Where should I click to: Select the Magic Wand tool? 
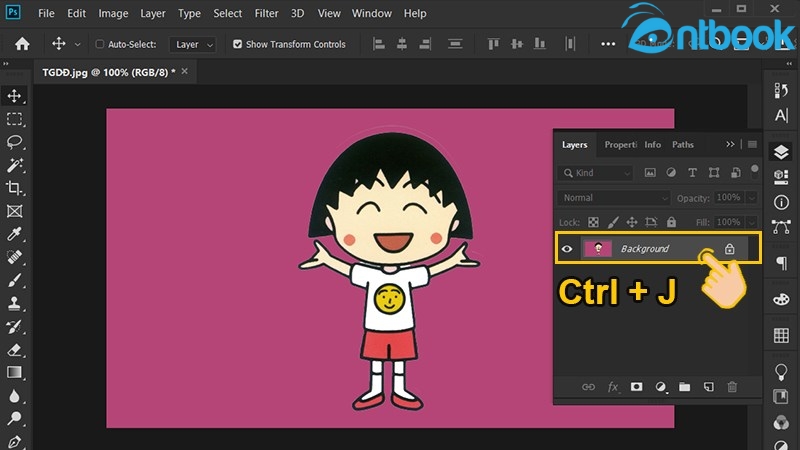(14, 165)
